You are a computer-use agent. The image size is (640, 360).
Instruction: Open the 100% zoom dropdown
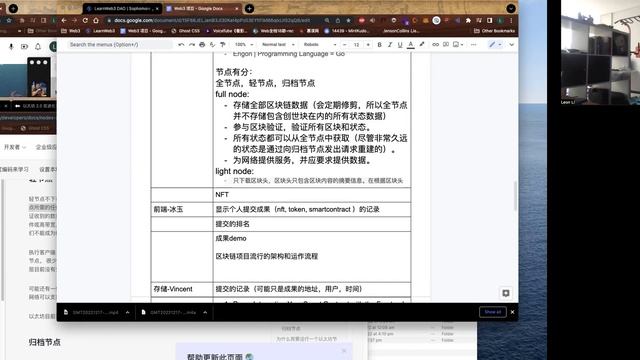pos(244,44)
